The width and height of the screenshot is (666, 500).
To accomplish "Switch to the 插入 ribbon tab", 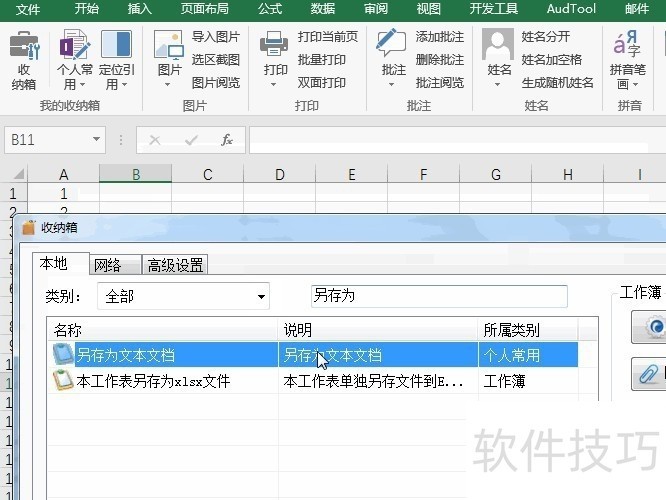I will click(x=140, y=9).
